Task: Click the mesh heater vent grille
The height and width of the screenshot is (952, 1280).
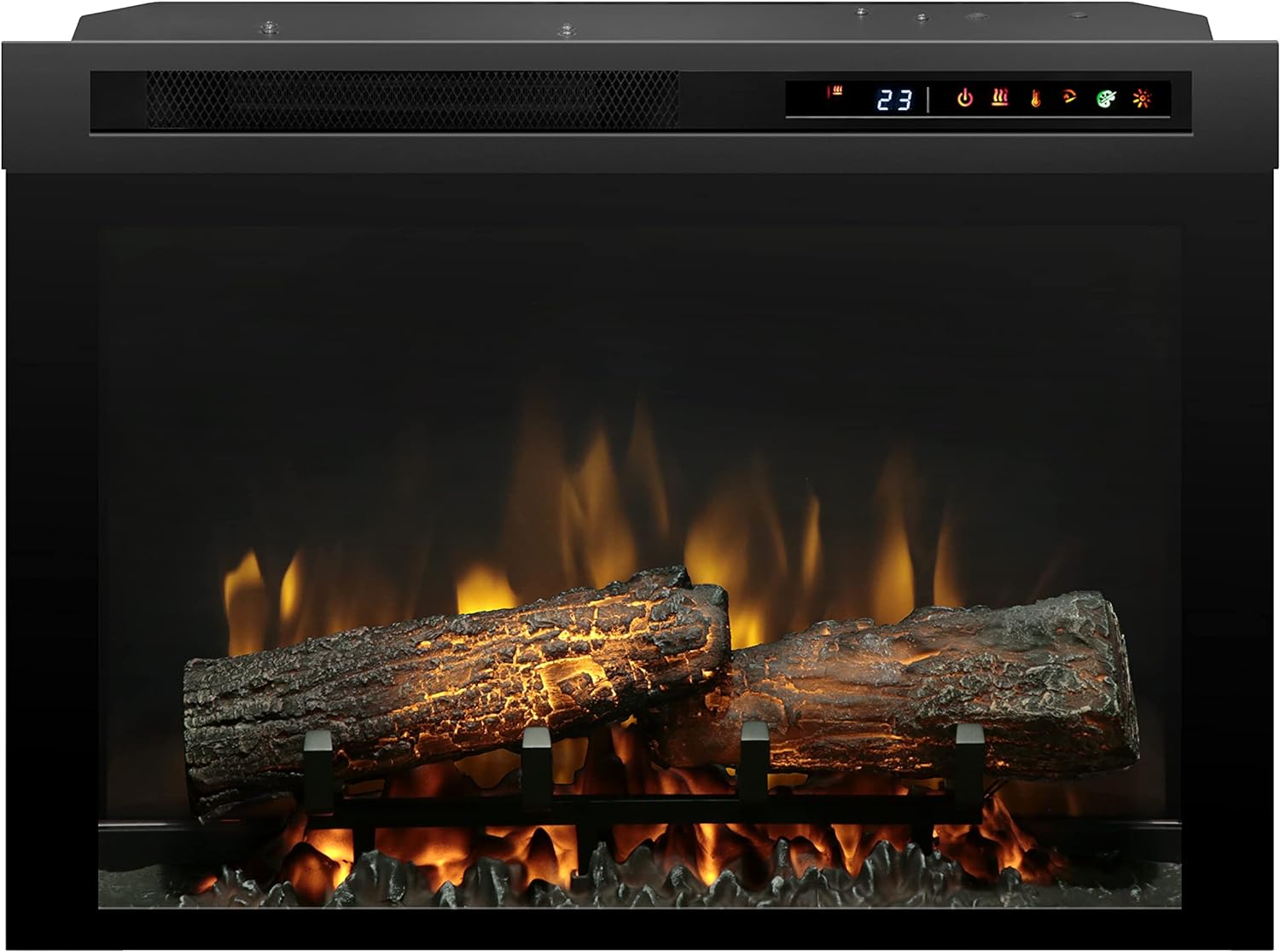Action: coord(412,100)
